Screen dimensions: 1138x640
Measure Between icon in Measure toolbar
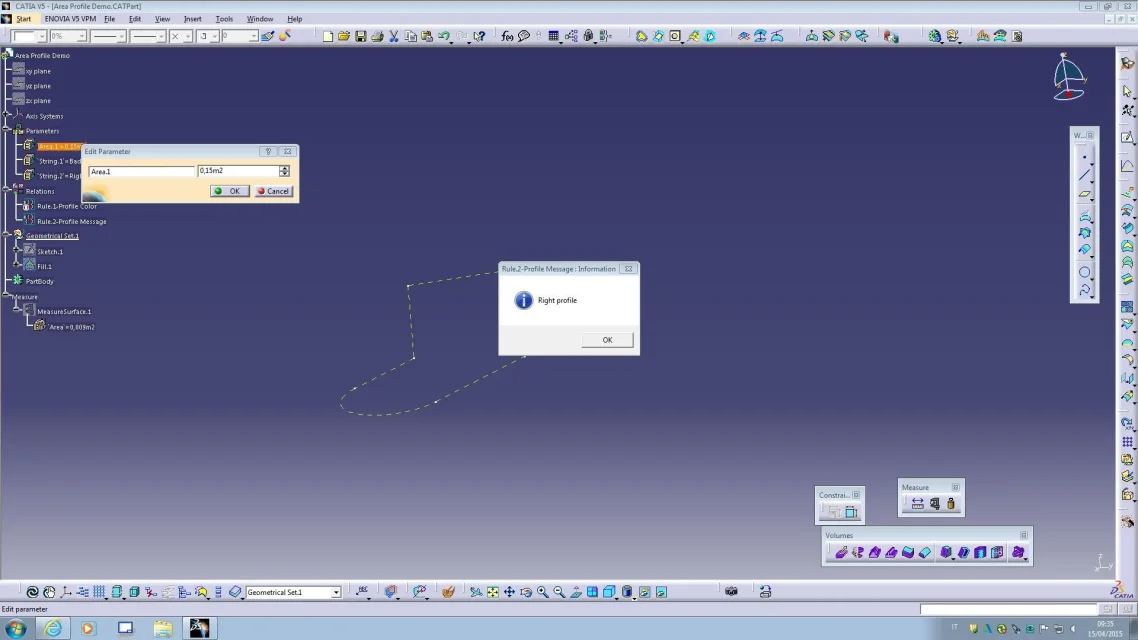917,504
